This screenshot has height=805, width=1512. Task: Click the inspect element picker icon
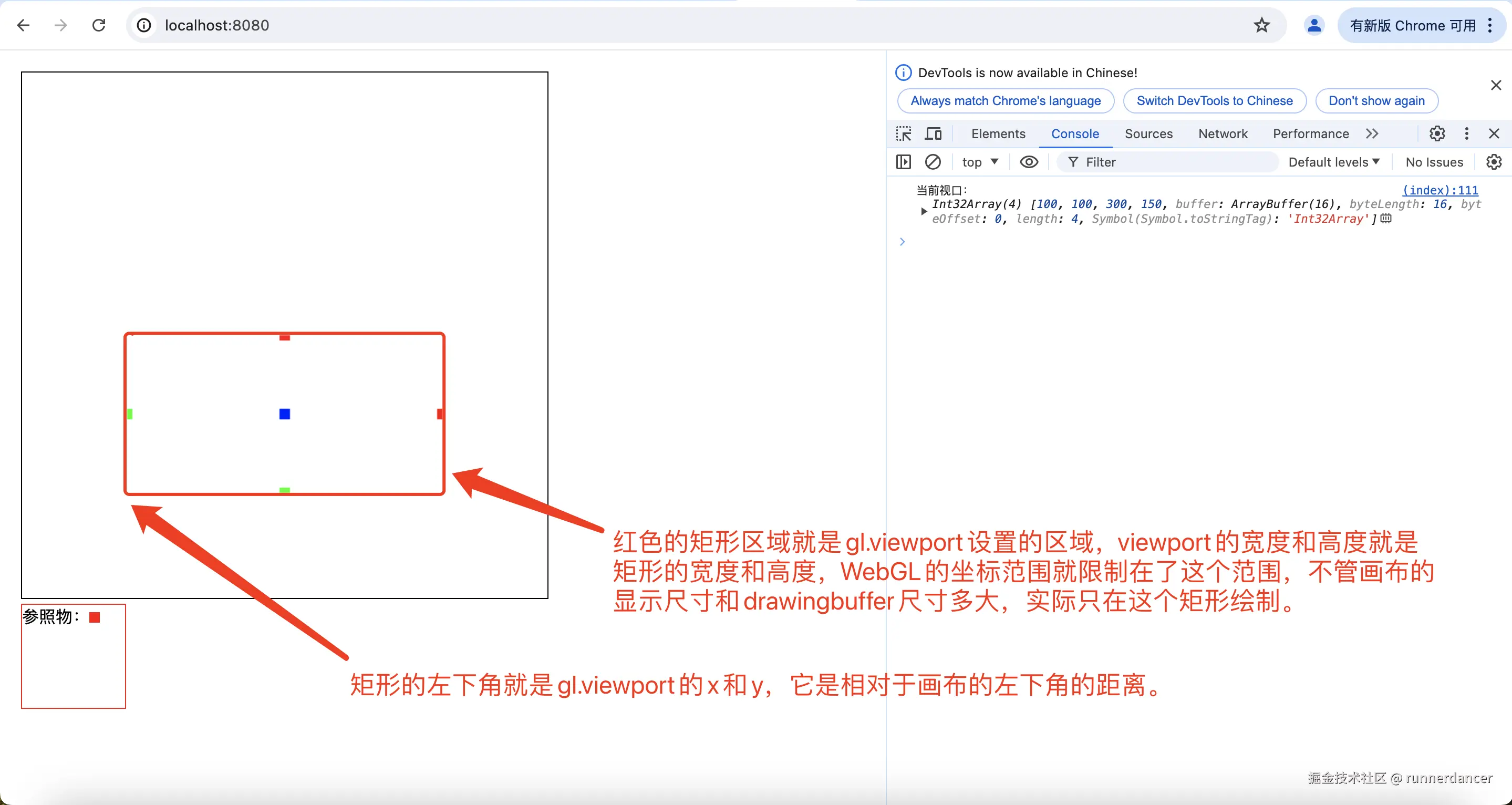904,134
